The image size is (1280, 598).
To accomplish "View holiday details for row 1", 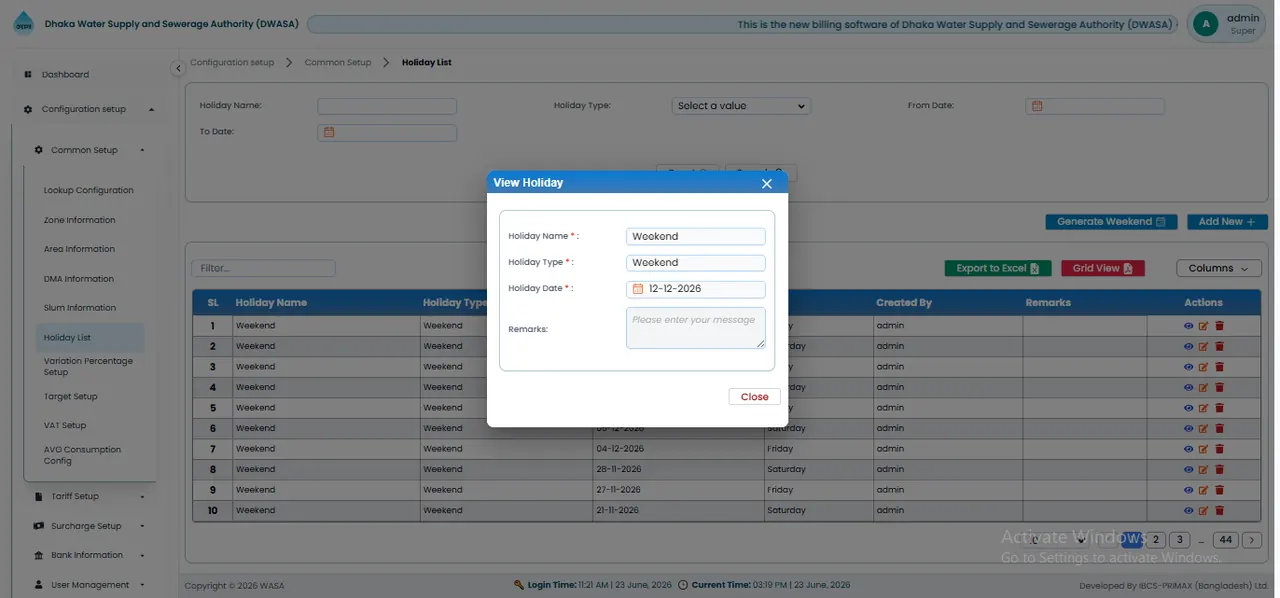I will point(1189,326).
